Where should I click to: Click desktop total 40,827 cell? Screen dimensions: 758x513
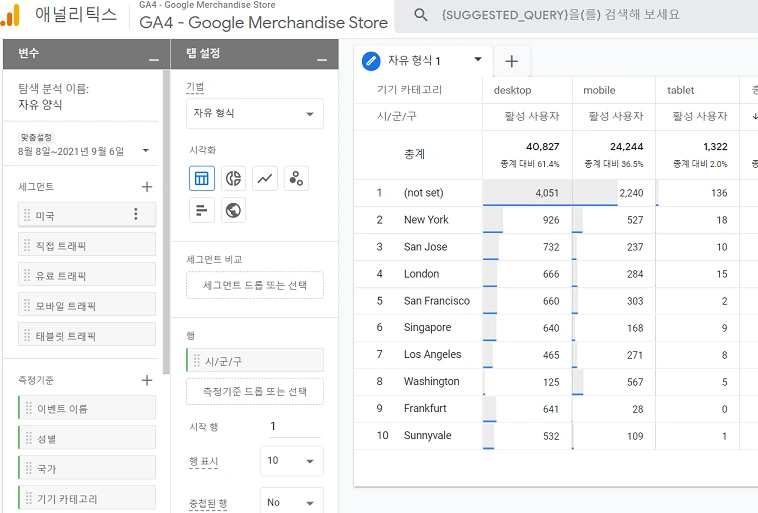click(x=527, y=155)
